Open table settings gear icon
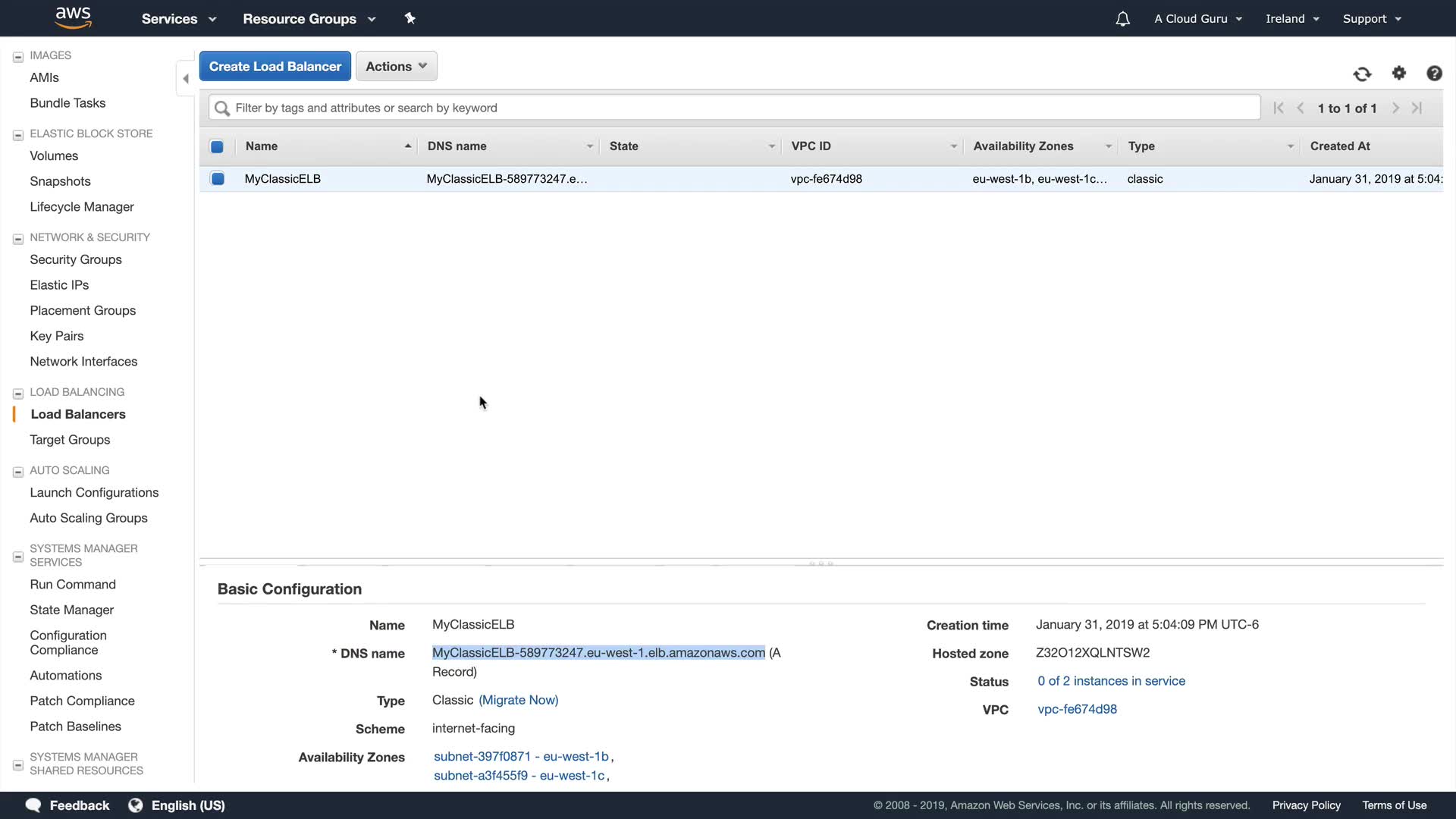 pos(1399,73)
